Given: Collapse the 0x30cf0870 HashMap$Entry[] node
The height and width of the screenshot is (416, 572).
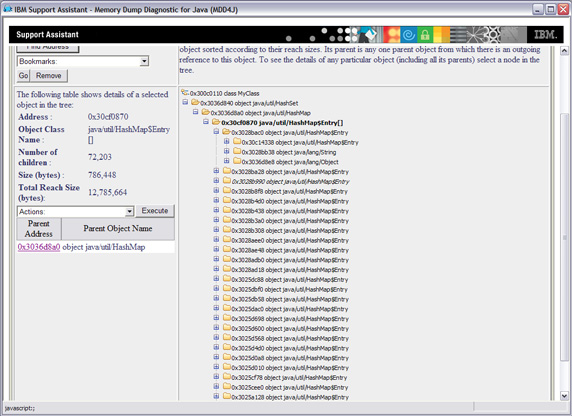Looking at the screenshot, I should (x=206, y=122).
